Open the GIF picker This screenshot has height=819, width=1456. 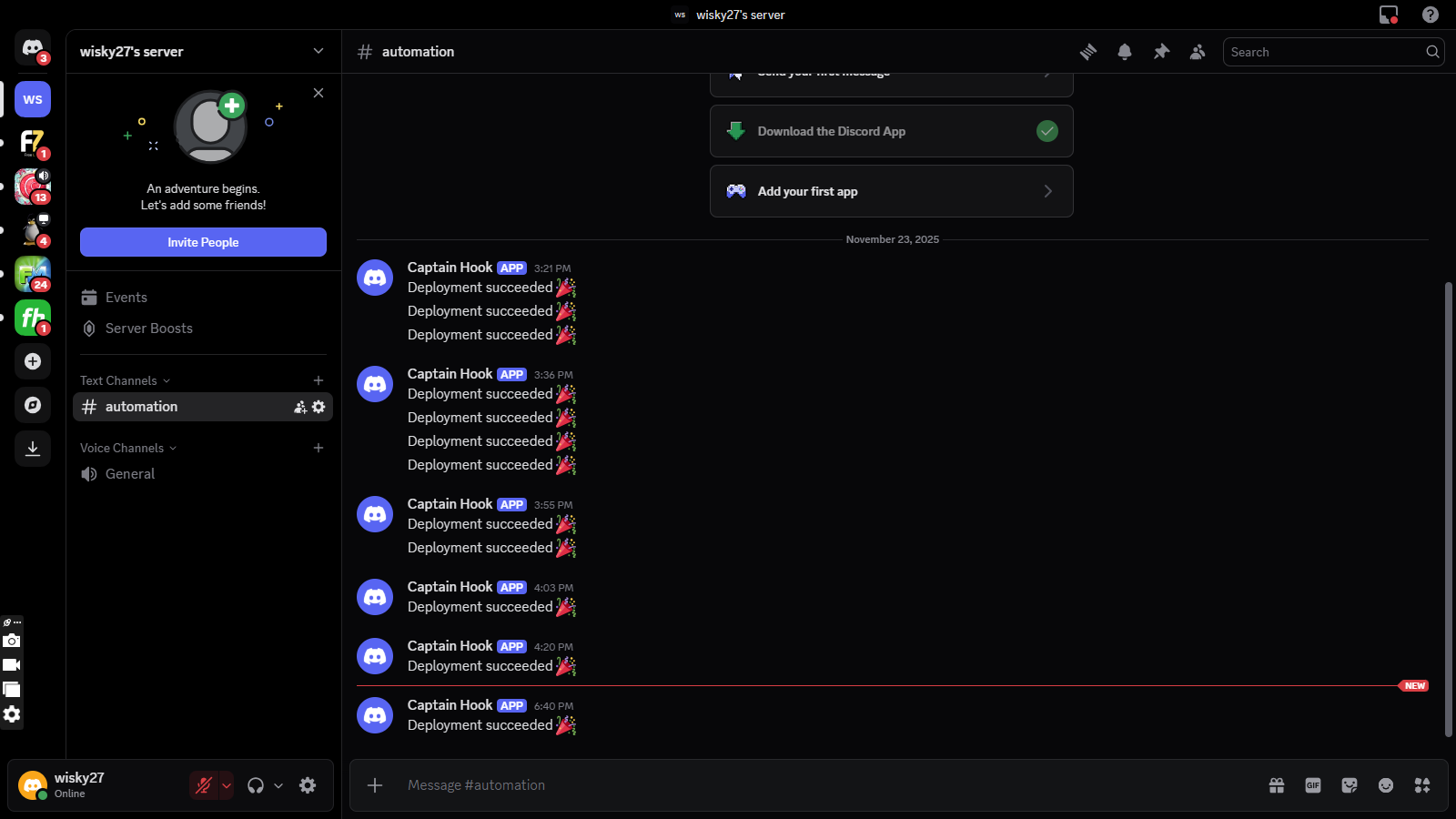tap(1313, 785)
